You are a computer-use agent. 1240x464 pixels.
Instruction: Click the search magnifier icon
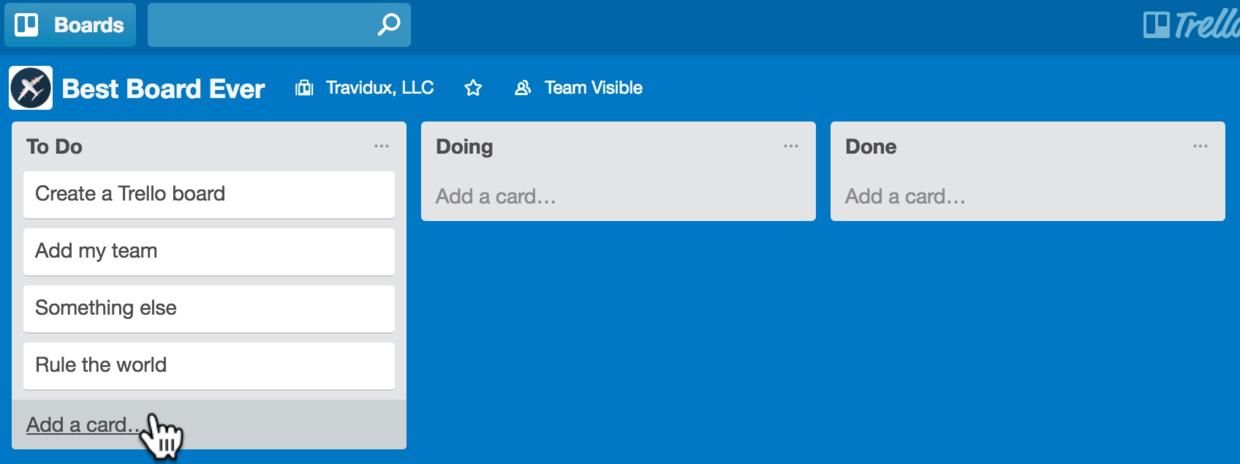(388, 25)
